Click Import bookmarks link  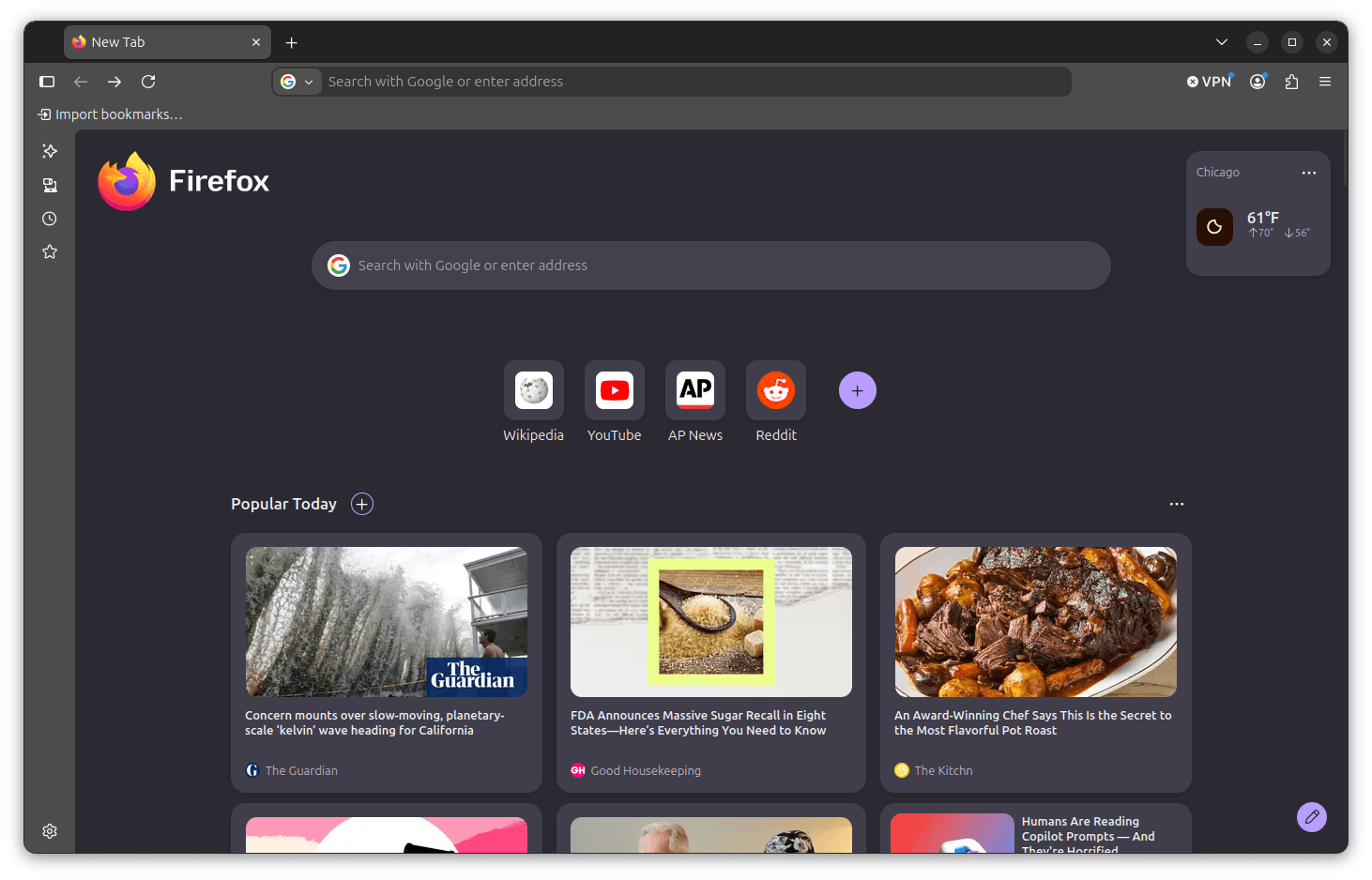pos(110,114)
